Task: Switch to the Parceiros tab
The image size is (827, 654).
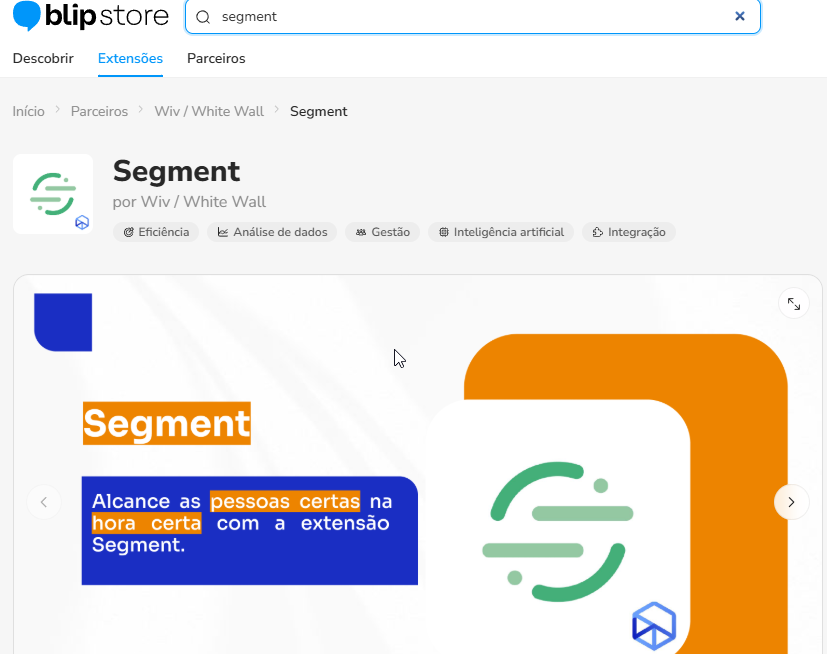Action: [216, 58]
